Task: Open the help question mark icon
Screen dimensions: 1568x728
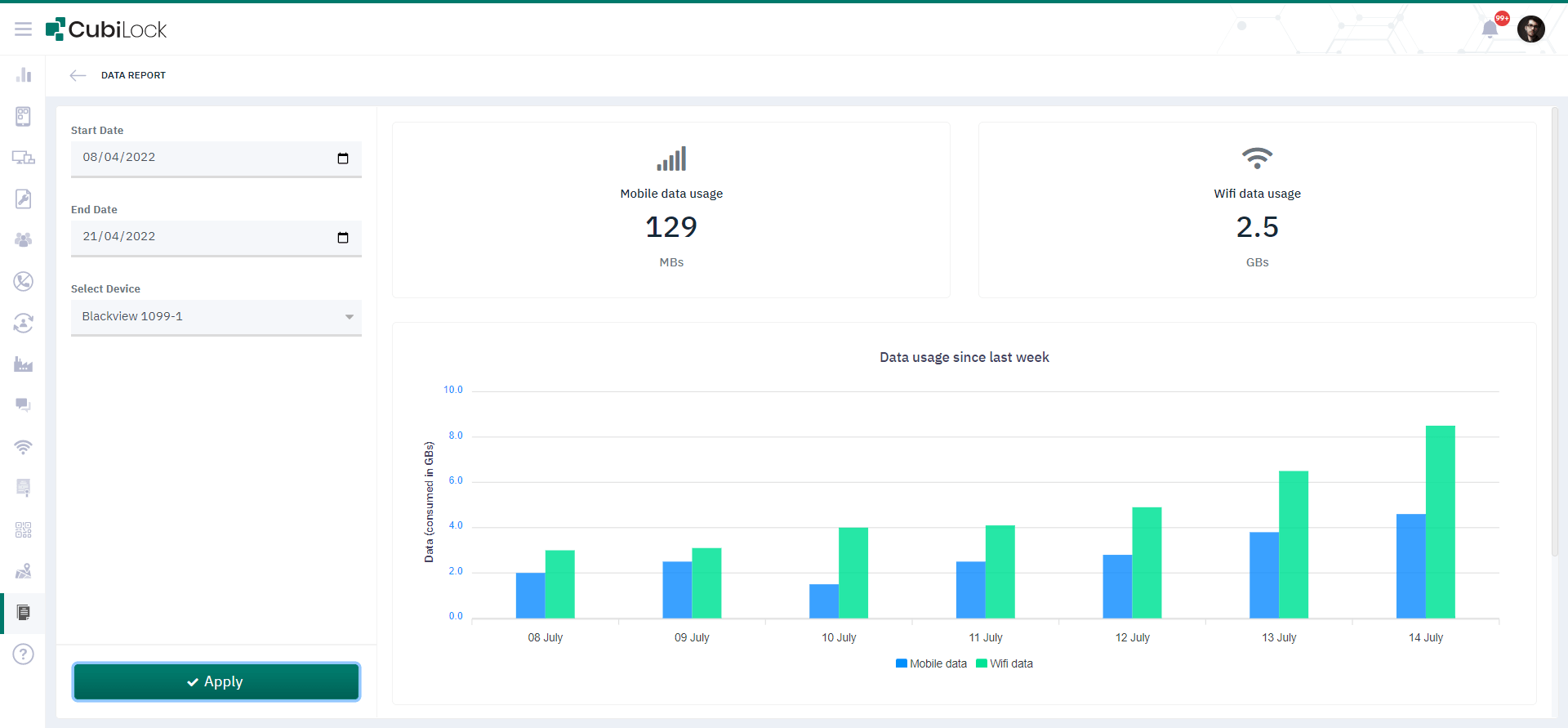Action: (x=23, y=654)
